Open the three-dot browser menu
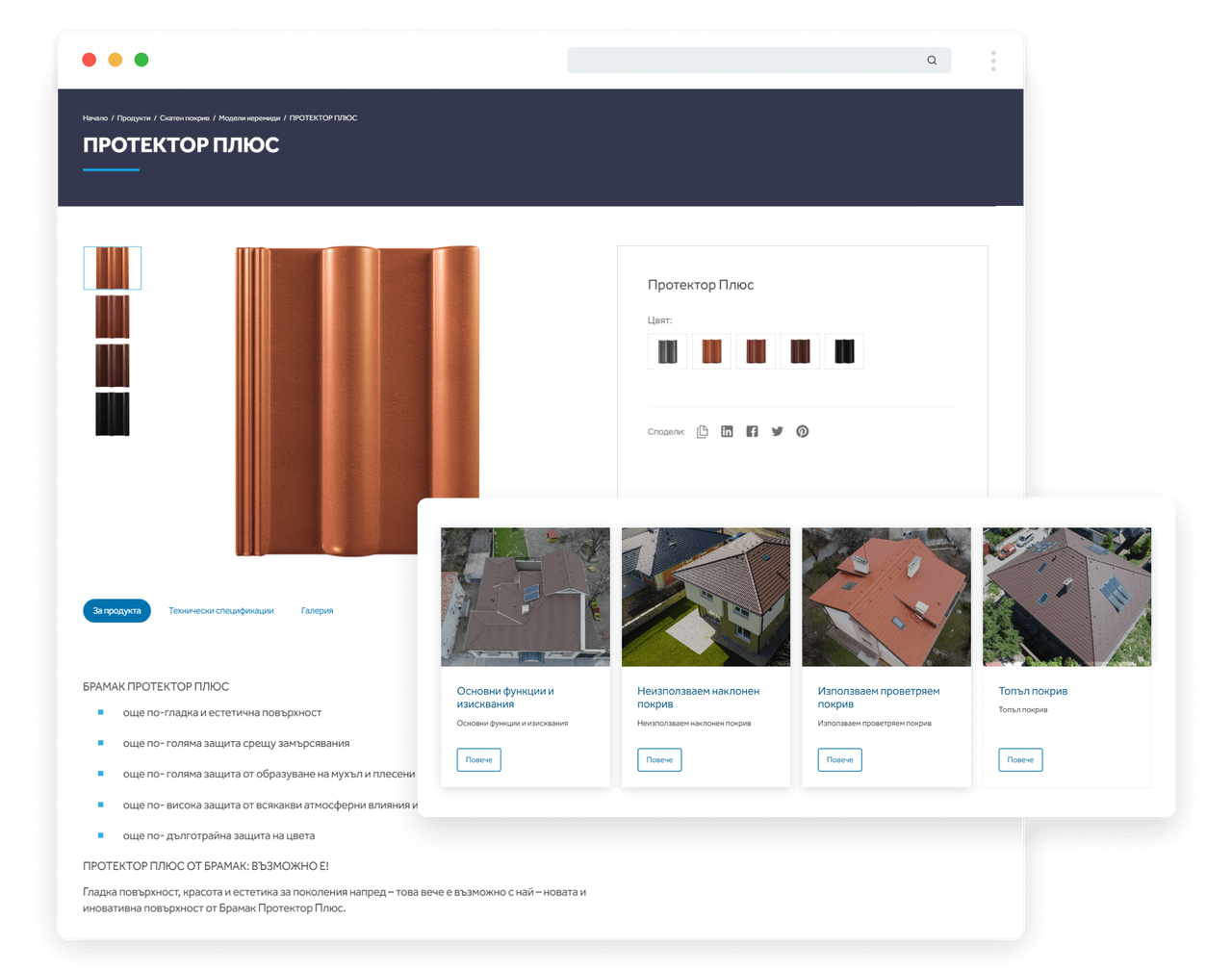This screenshot has height=971, width=1232. [x=993, y=61]
